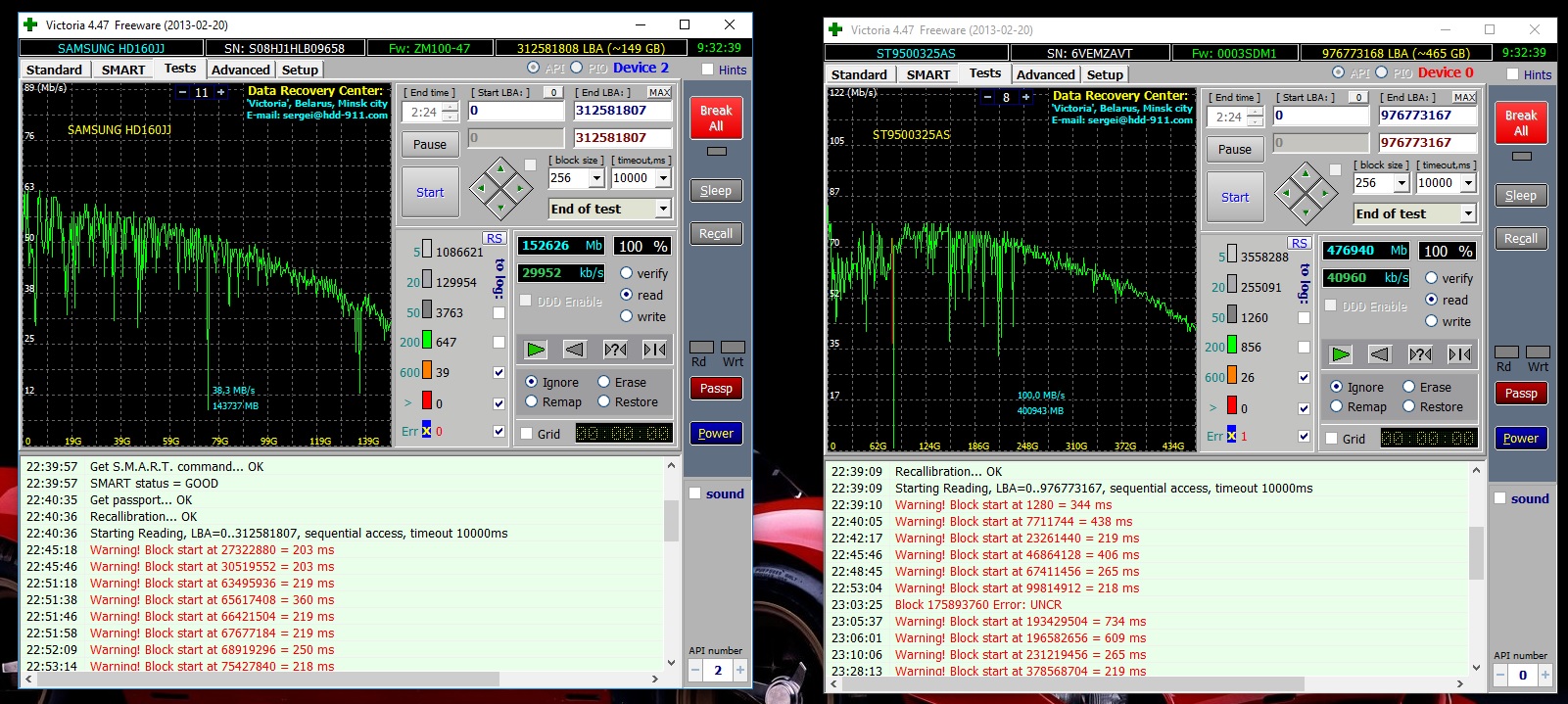The width and height of the screenshot is (1568, 704).
Task: Click up arrow in ST9500325AS navigation diamond
Action: pos(1306,174)
